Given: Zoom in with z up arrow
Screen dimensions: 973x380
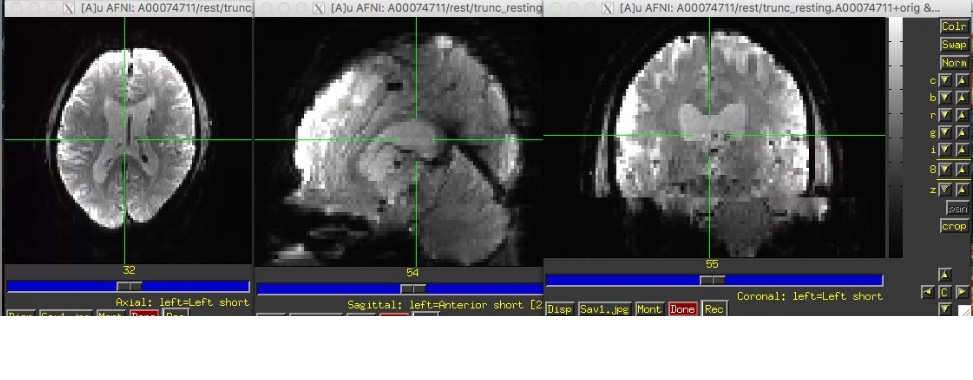Looking at the screenshot, I should tap(961, 190).
